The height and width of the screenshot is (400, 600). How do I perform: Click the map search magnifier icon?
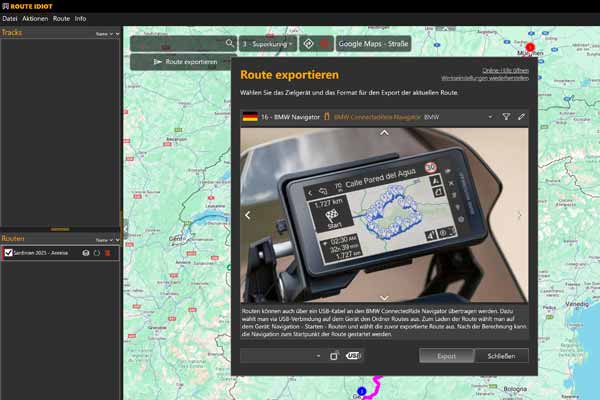pyautogui.click(x=230, y=43)
